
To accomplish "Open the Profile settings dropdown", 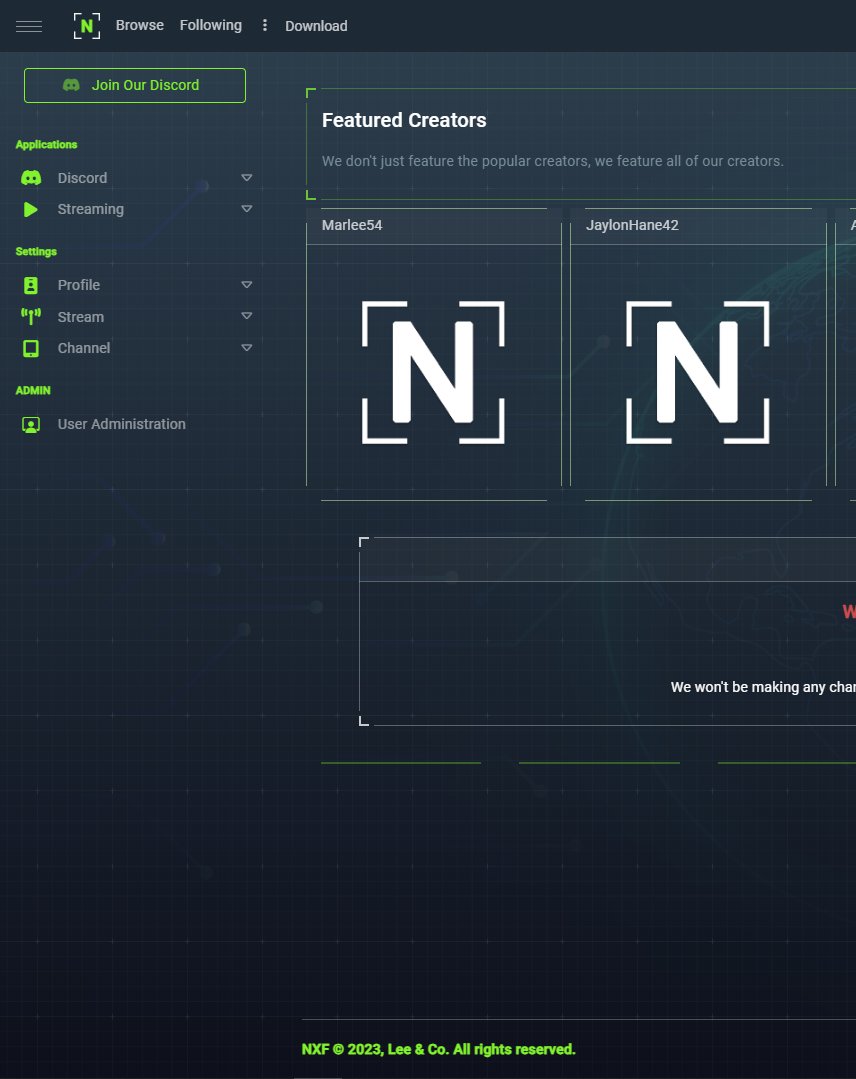I will tap(246, 285).
